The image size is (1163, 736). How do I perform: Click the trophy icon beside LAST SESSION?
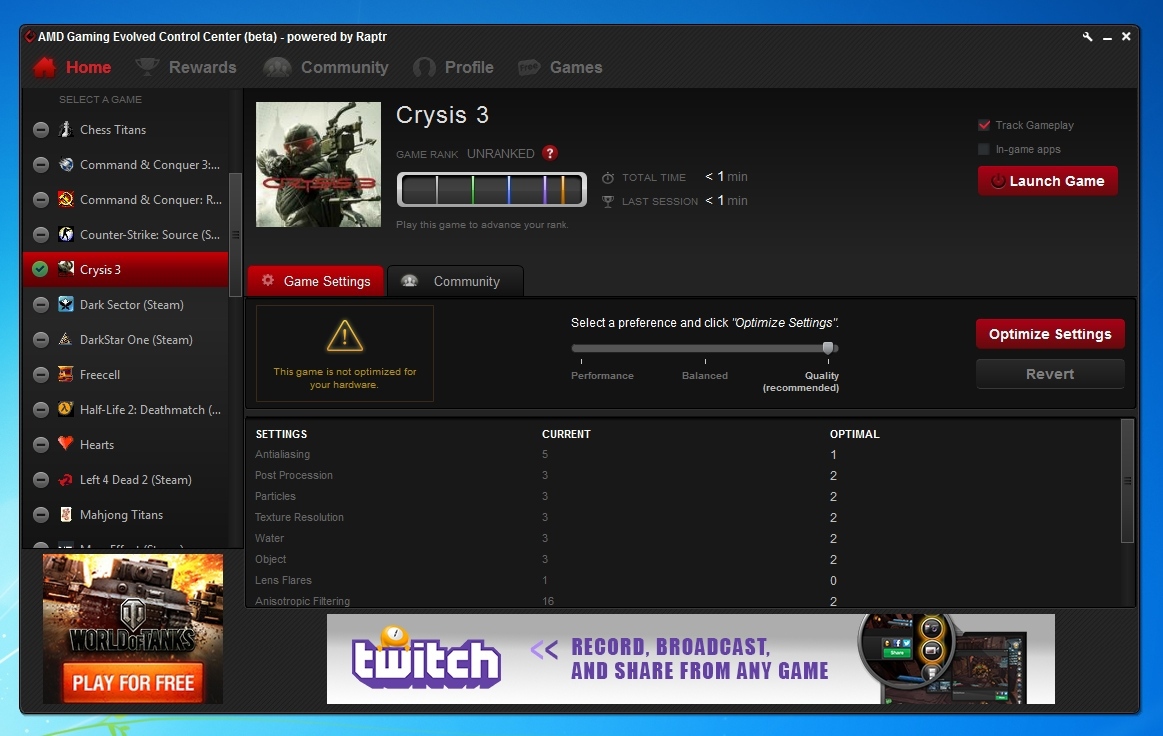click(x=607, y=201)
